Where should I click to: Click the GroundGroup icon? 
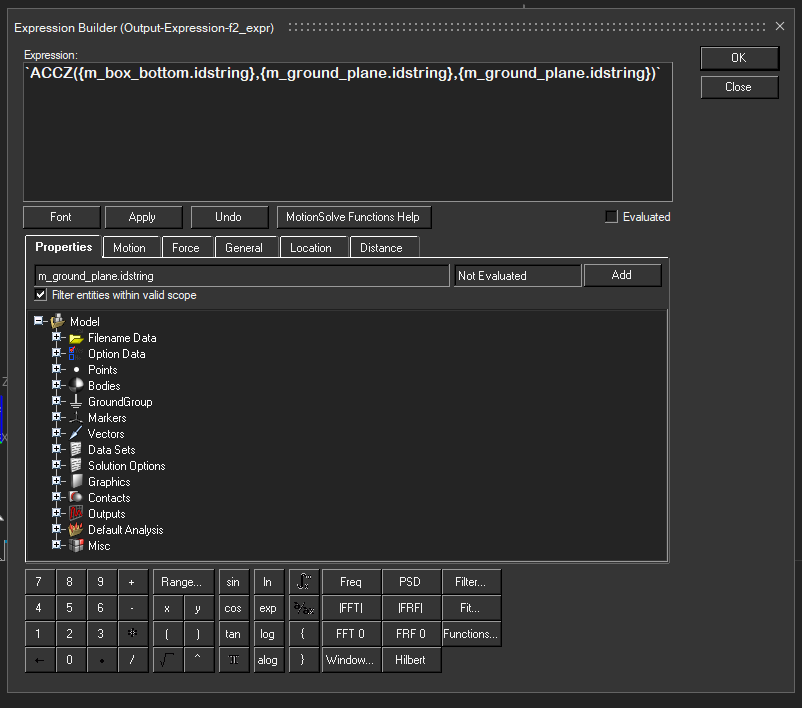pyautogui.click(x=76, y=401)
